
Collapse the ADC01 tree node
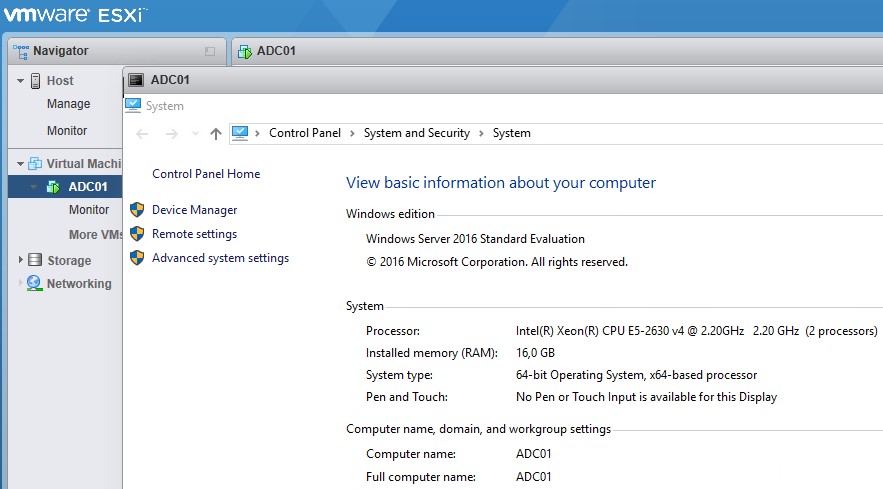(x=34, y=187)
